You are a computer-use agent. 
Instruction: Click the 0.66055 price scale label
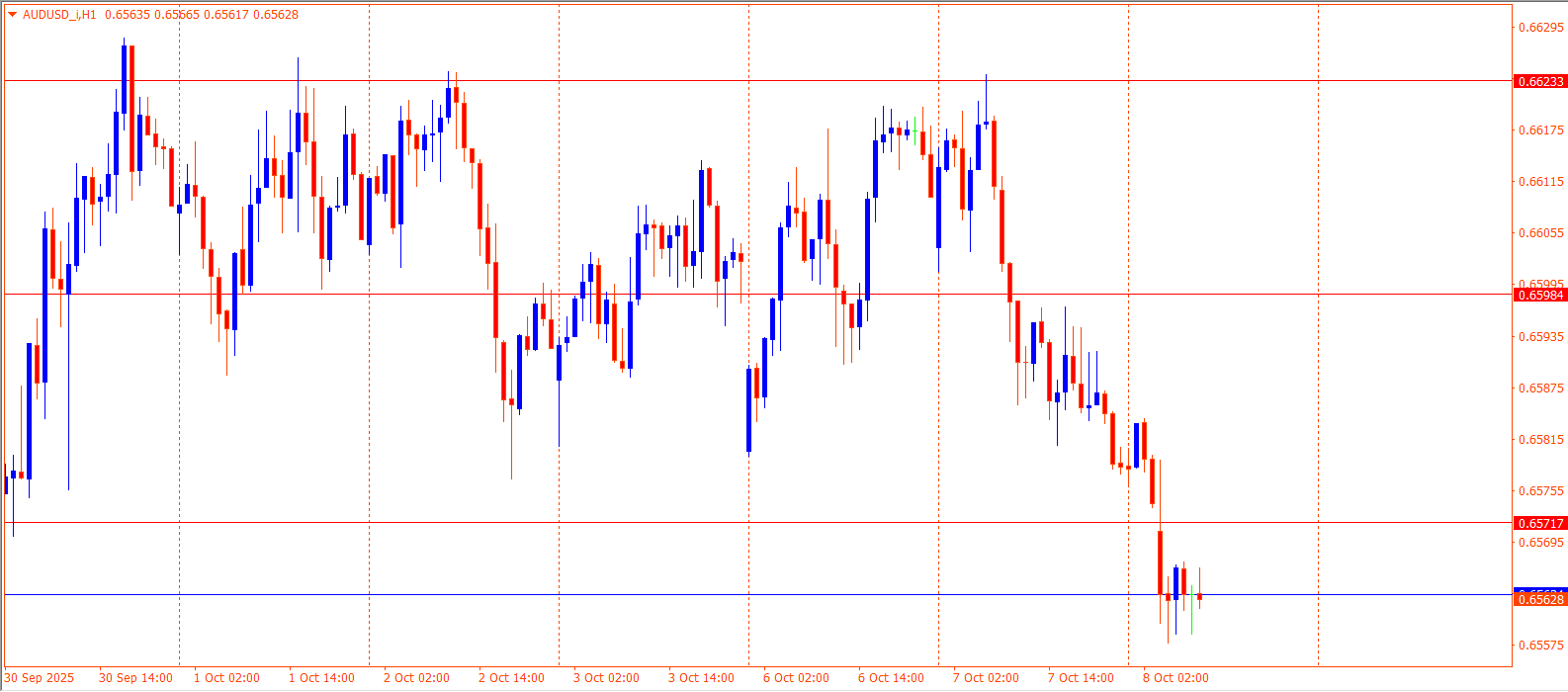(1540, 233)
